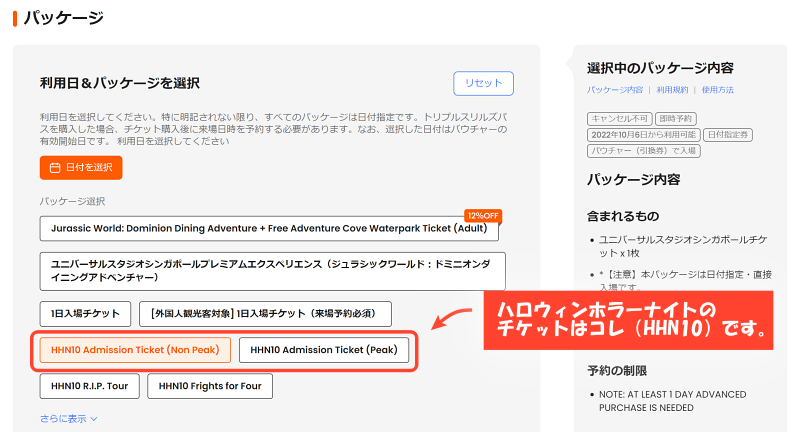Screen dimensions: 800x432
Task: Select Jurassic World Dominion Dining Adventure package
Action: [x=269, y=228]
